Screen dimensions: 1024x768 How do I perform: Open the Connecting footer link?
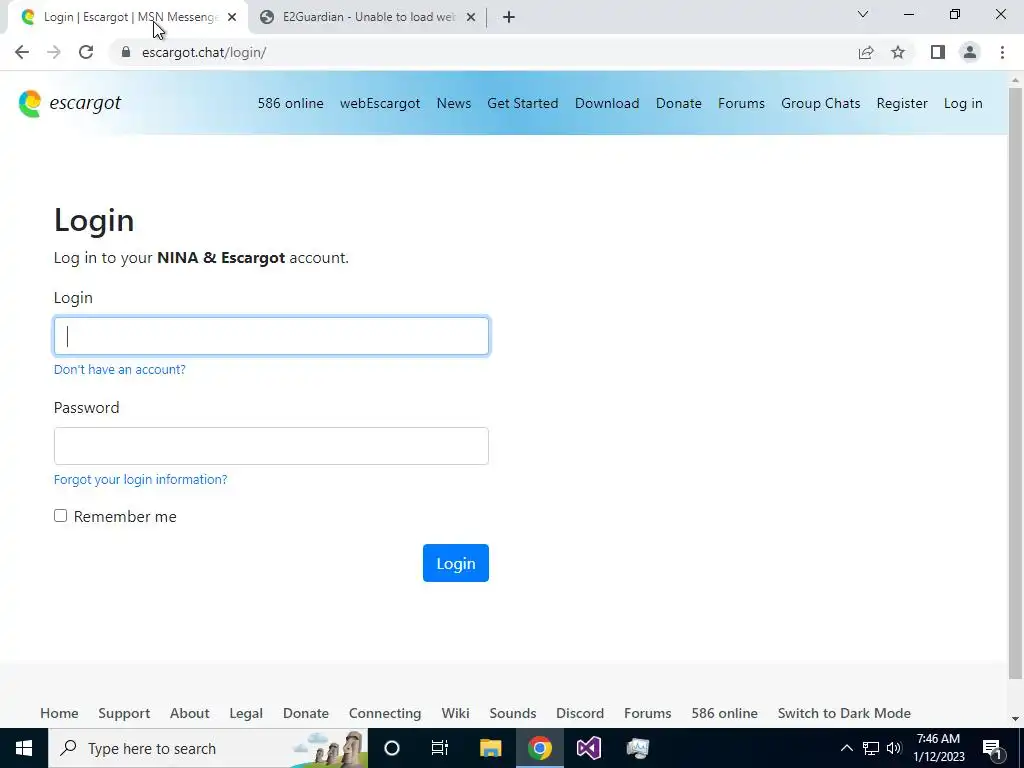(385, 713)
